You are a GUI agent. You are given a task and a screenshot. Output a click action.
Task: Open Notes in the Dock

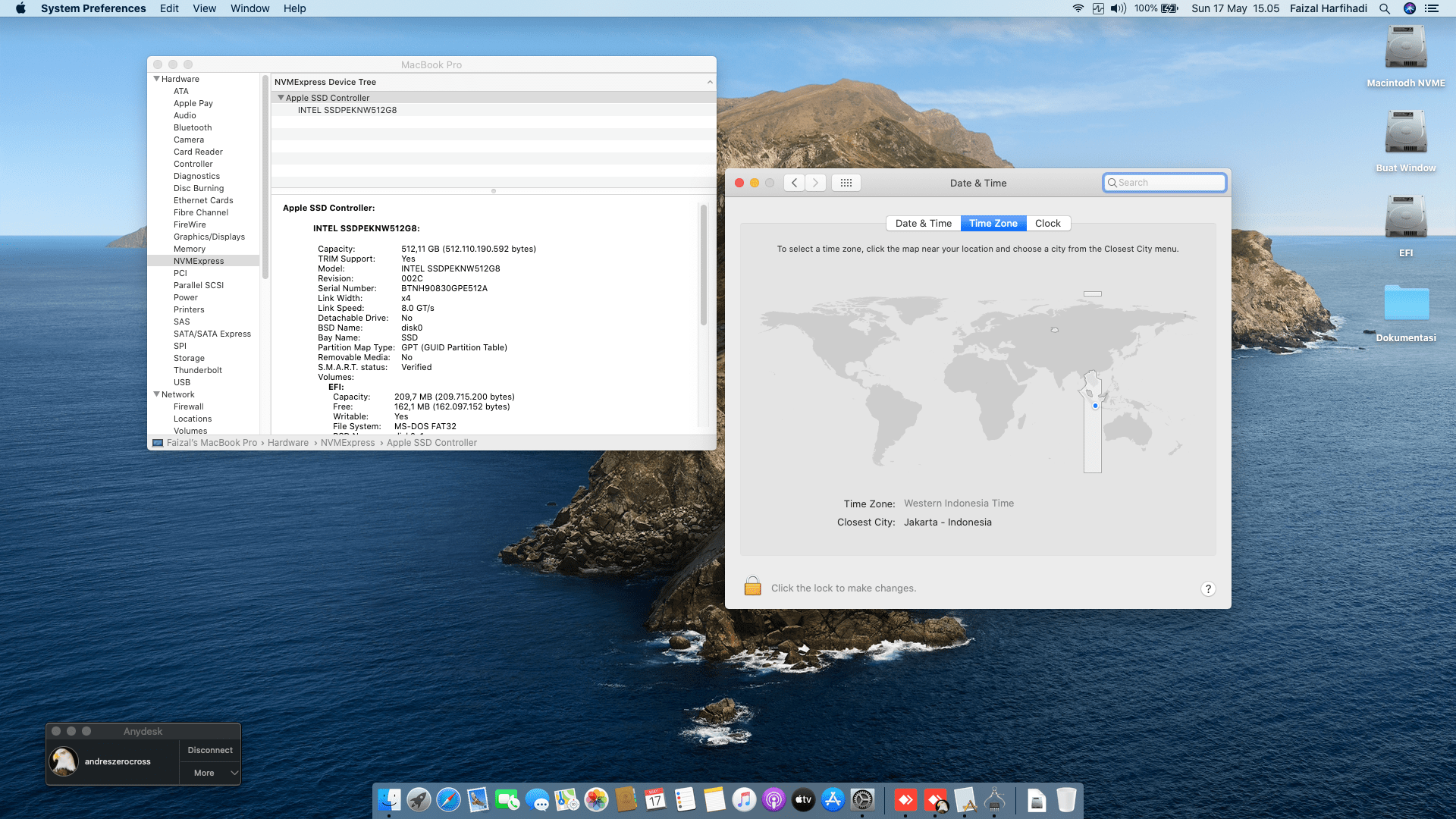714,799
